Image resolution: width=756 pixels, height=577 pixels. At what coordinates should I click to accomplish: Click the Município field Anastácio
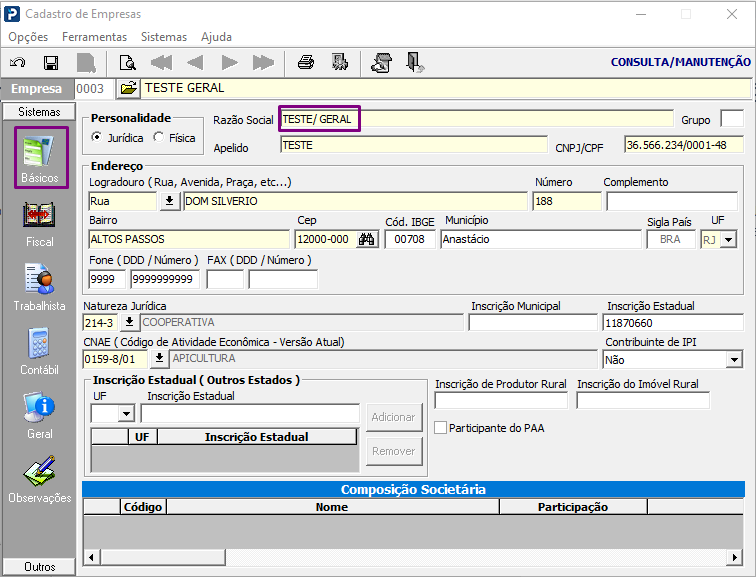click(x=540, y=239)
